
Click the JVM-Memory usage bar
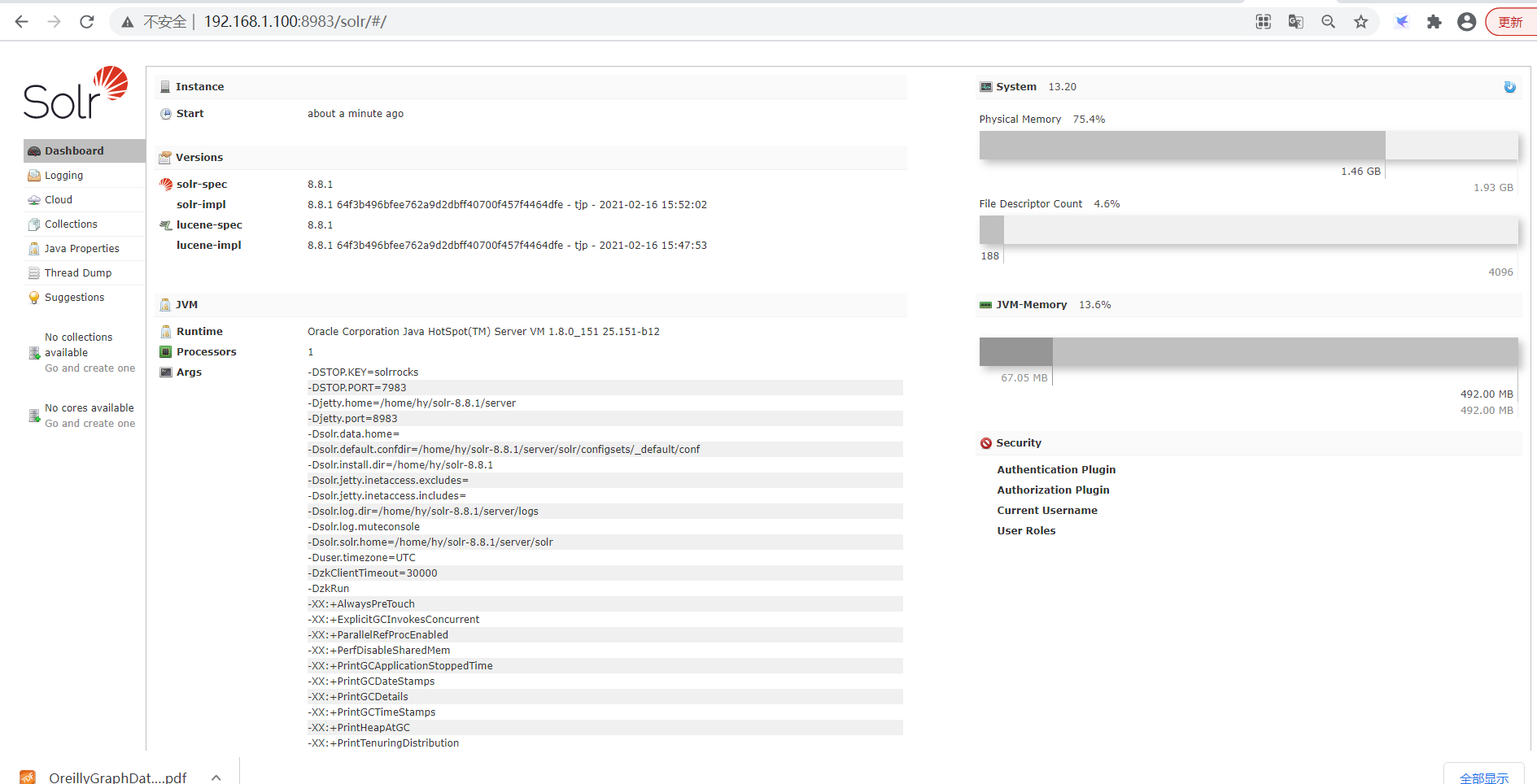pos(1248,351)
